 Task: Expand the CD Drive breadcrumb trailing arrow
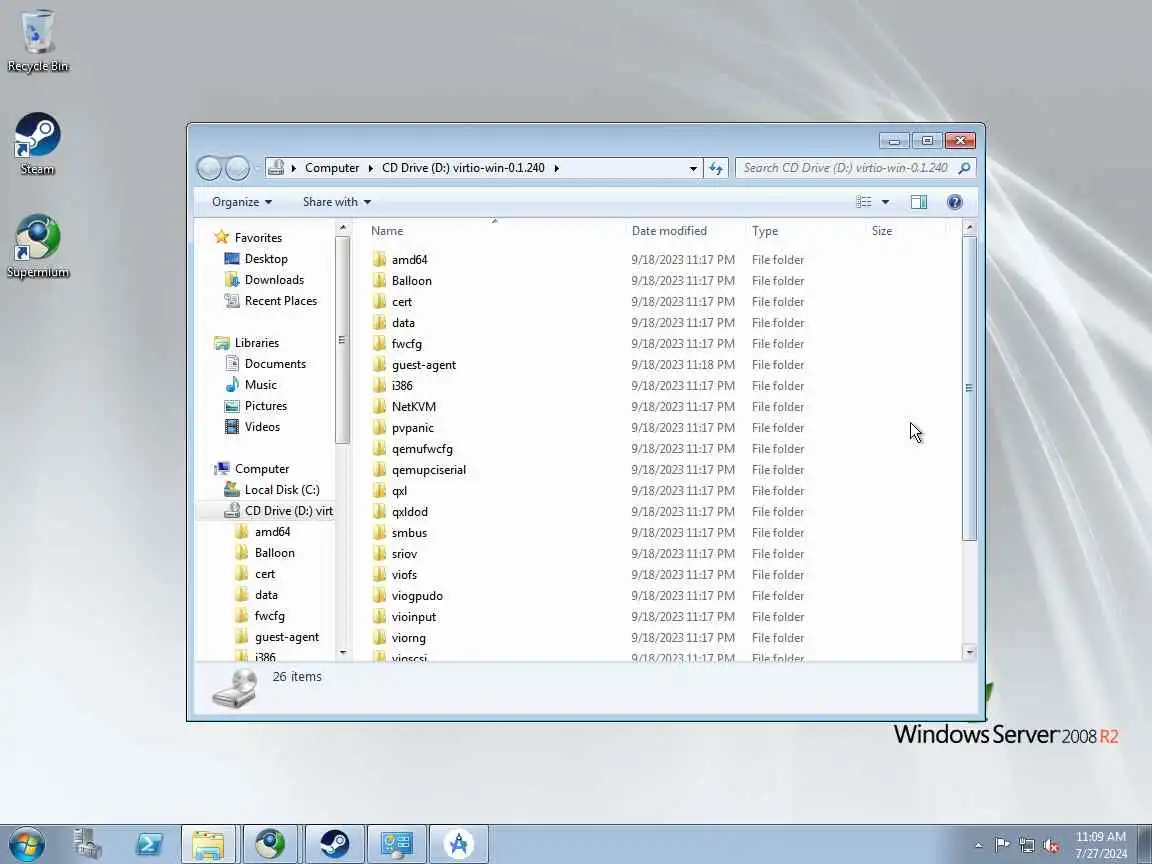click(556, 168)
